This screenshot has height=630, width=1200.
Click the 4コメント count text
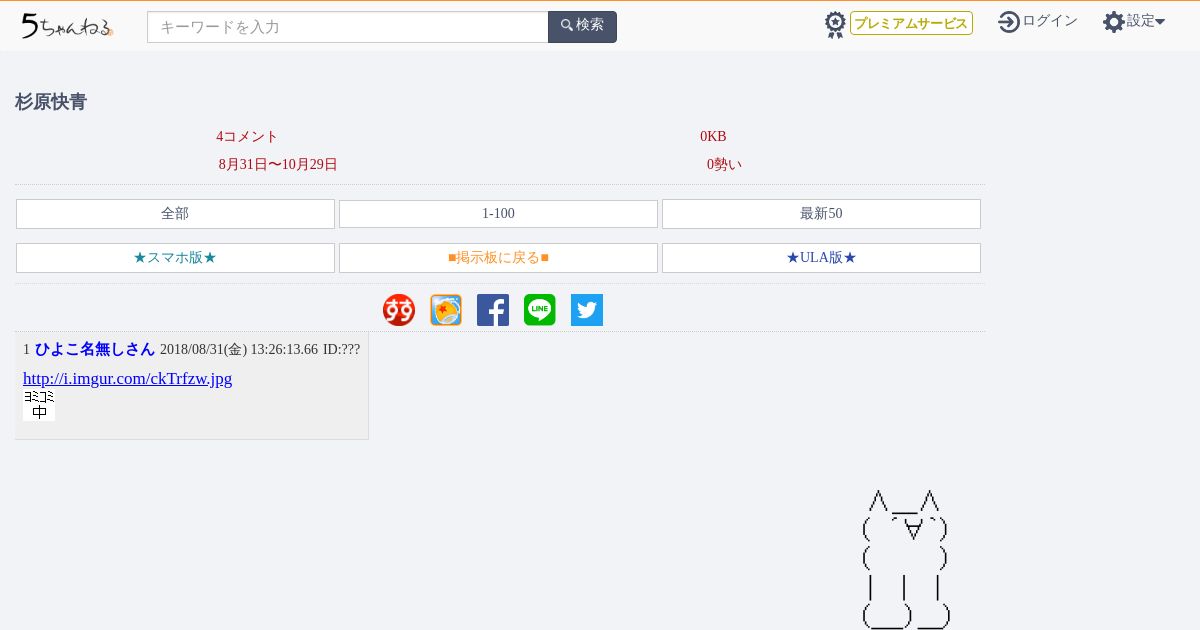click(247, 137)
